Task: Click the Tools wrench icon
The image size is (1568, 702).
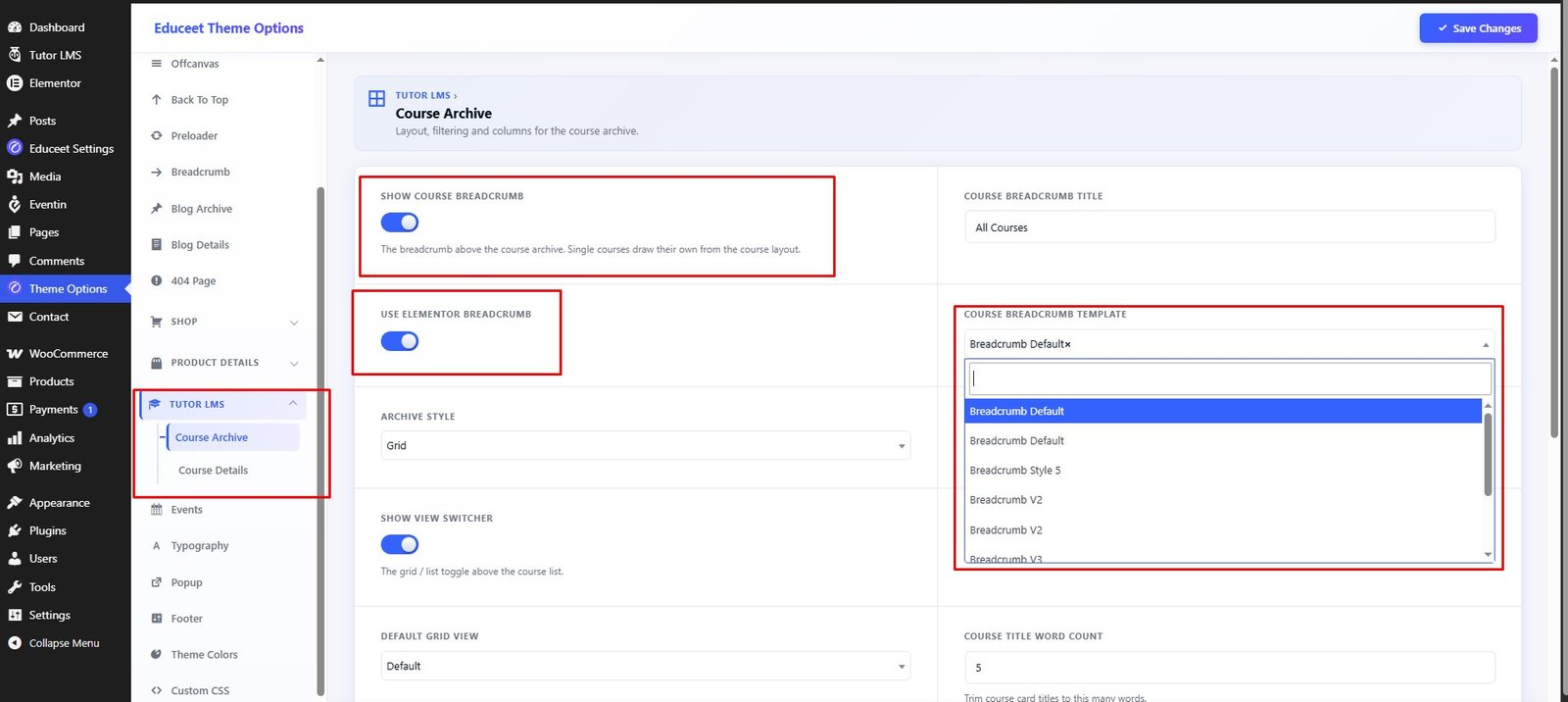Action: pos(15,587)
